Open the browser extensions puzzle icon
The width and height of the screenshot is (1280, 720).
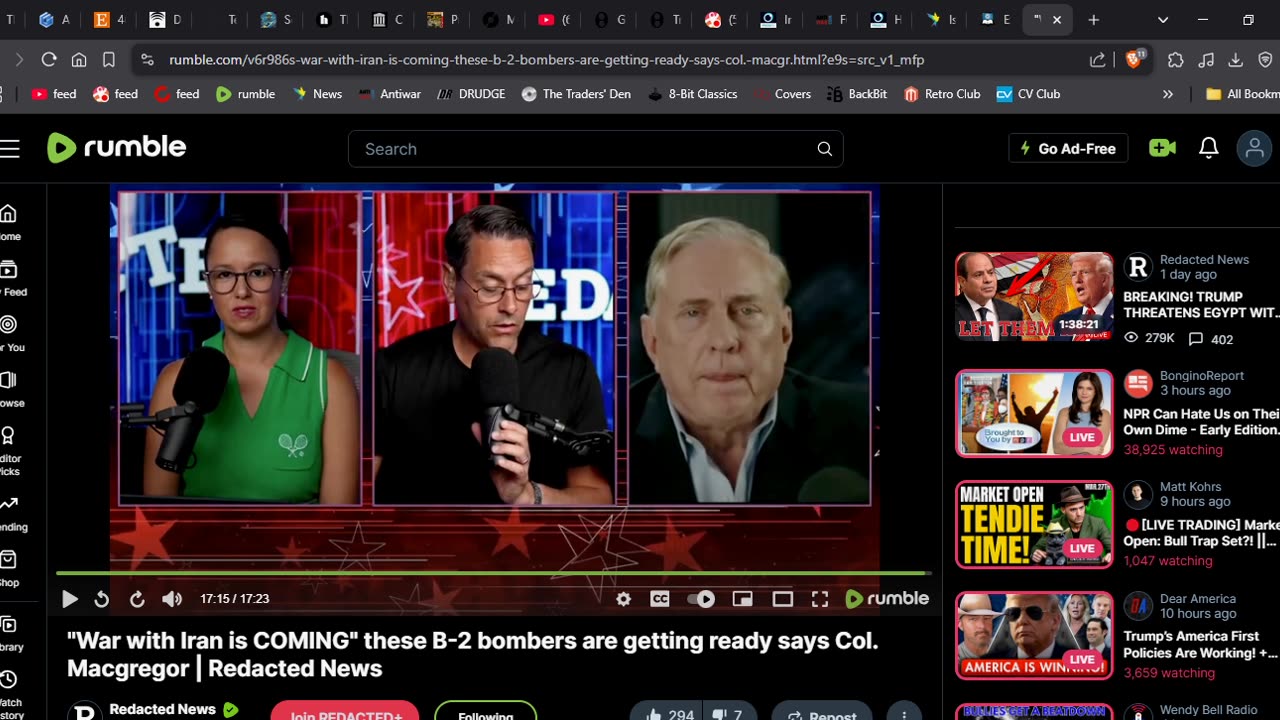click(1176, 60)
